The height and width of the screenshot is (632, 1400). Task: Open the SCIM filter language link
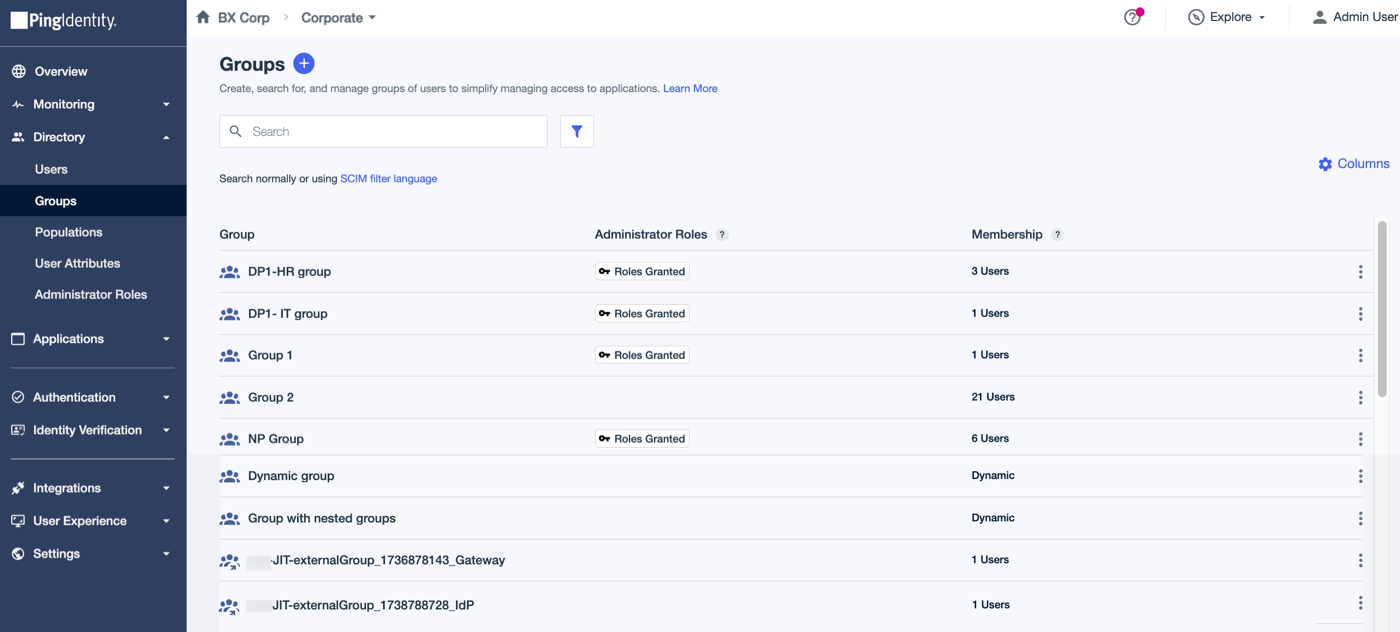click(388, 178)
